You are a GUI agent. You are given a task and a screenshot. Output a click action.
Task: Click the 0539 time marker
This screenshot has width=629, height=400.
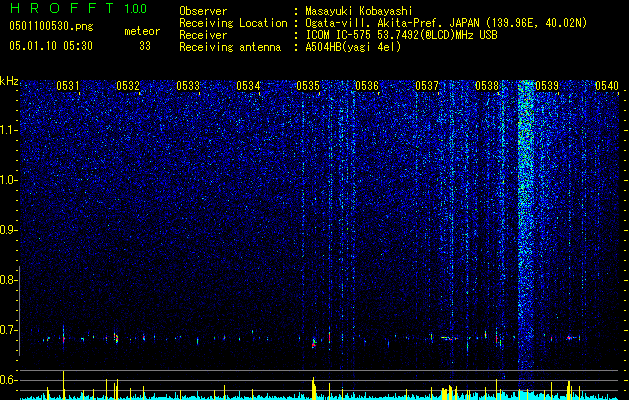[x=547, y=85]
